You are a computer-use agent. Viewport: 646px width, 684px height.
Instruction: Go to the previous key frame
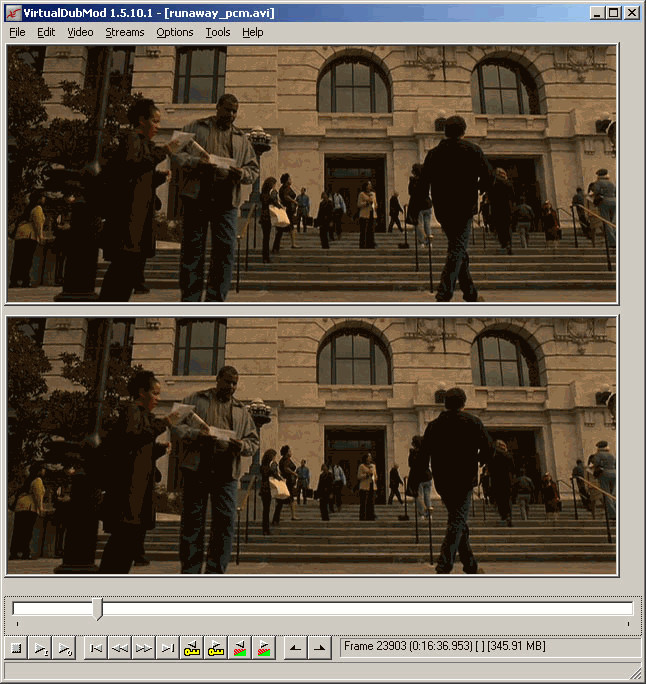pyautogui.click(x=192, y=648)
